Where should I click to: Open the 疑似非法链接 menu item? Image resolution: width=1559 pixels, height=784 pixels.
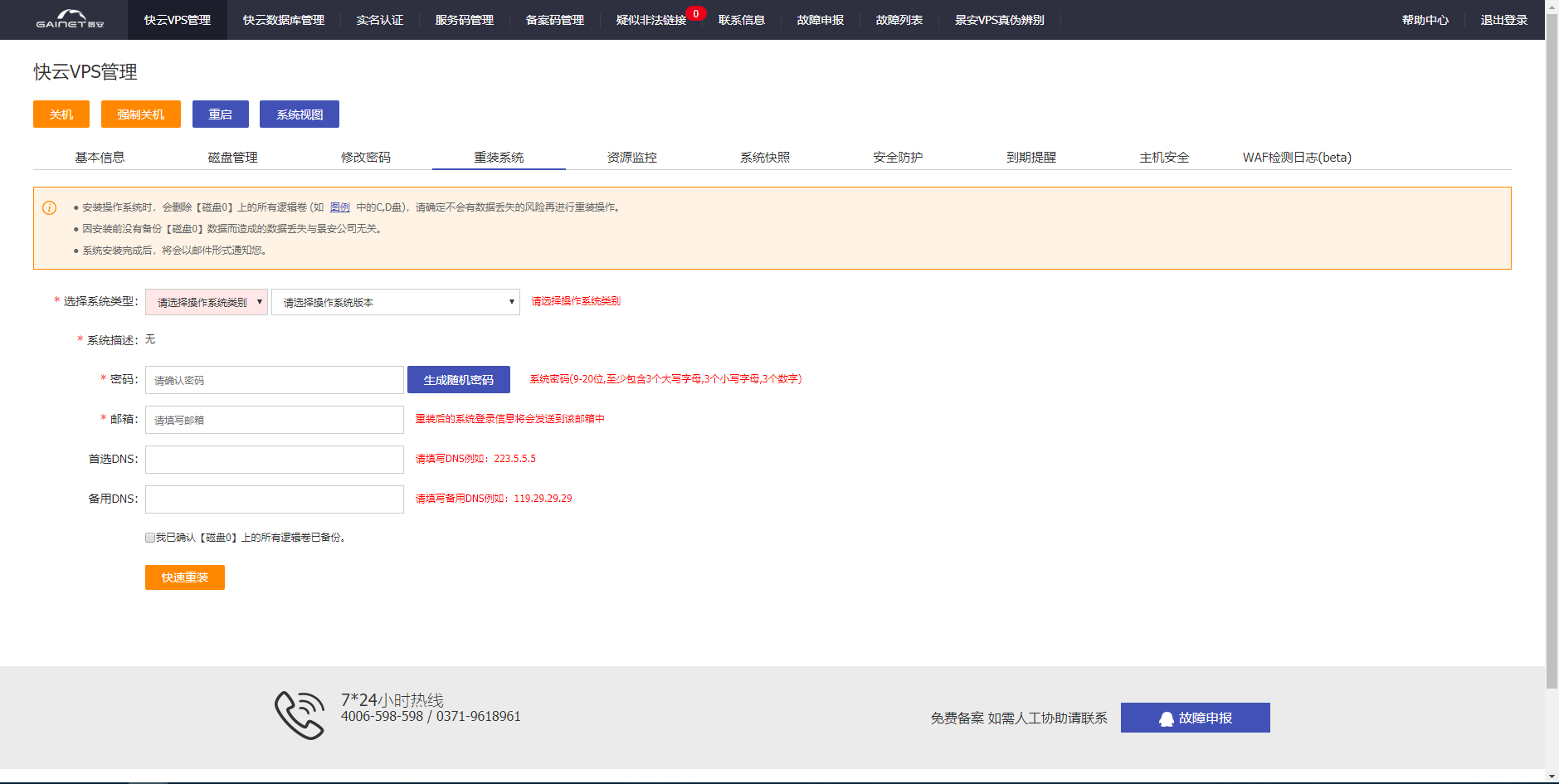(x=651, y=20)
